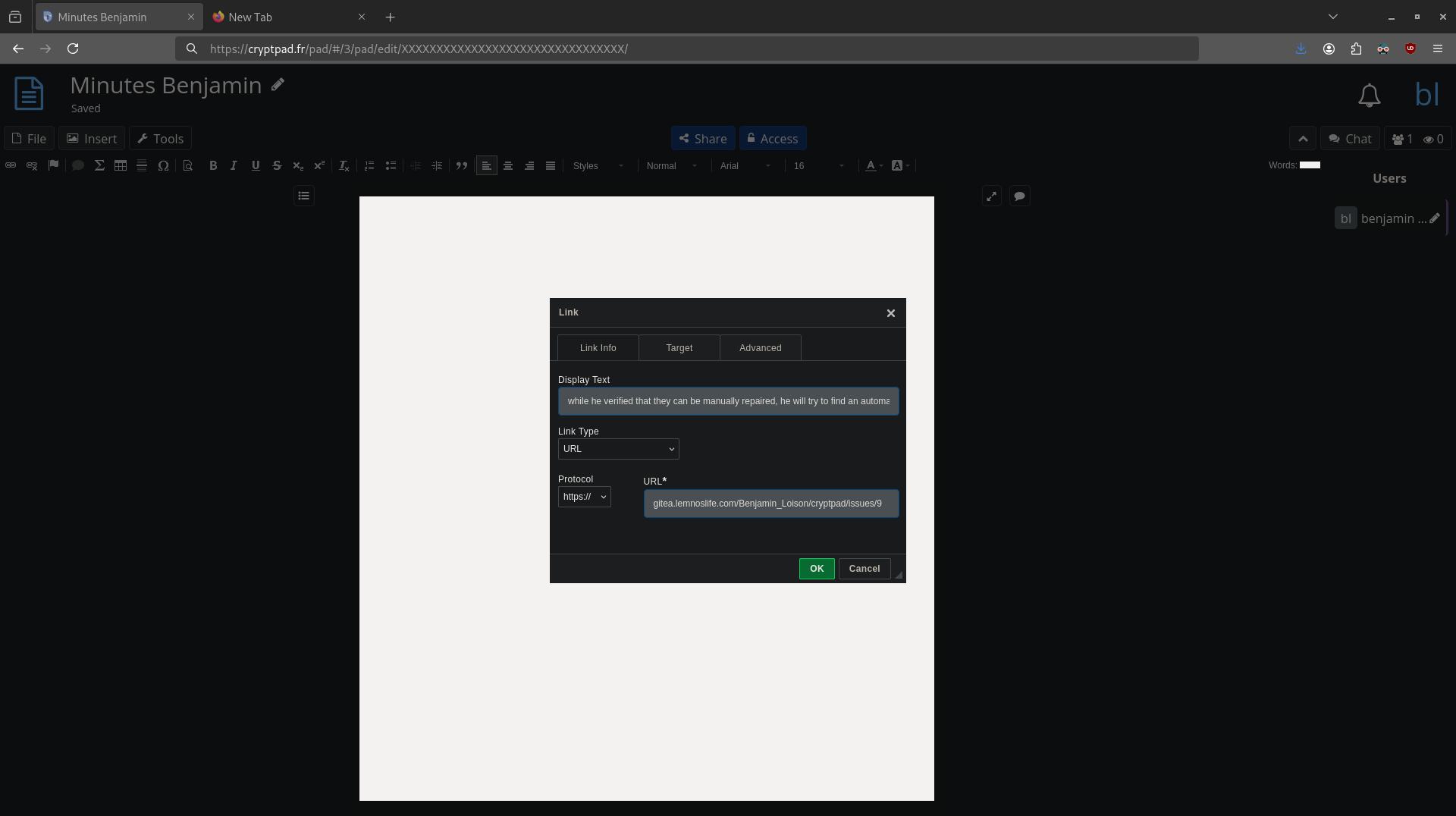Image resolution: width=1456 pixels, height=816 pixels.
Task: Click the table of contents icon
Action: (304, 196)
